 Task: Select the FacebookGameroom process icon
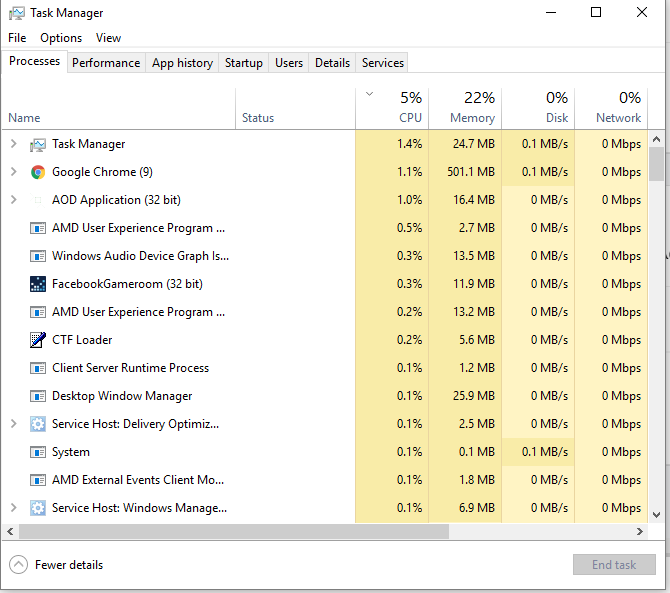pos(38,284)
